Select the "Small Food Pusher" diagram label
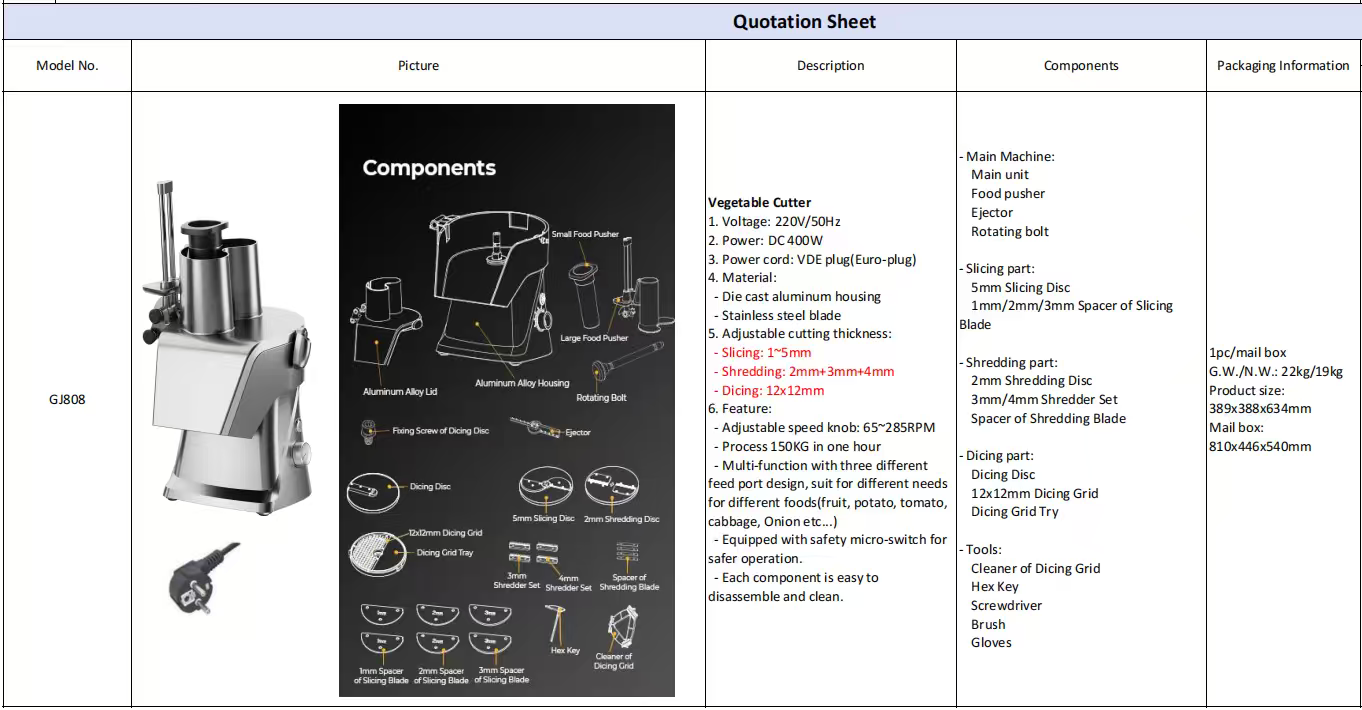The height and width of the screenshot is (710, 1362). [x=585, y=235]
